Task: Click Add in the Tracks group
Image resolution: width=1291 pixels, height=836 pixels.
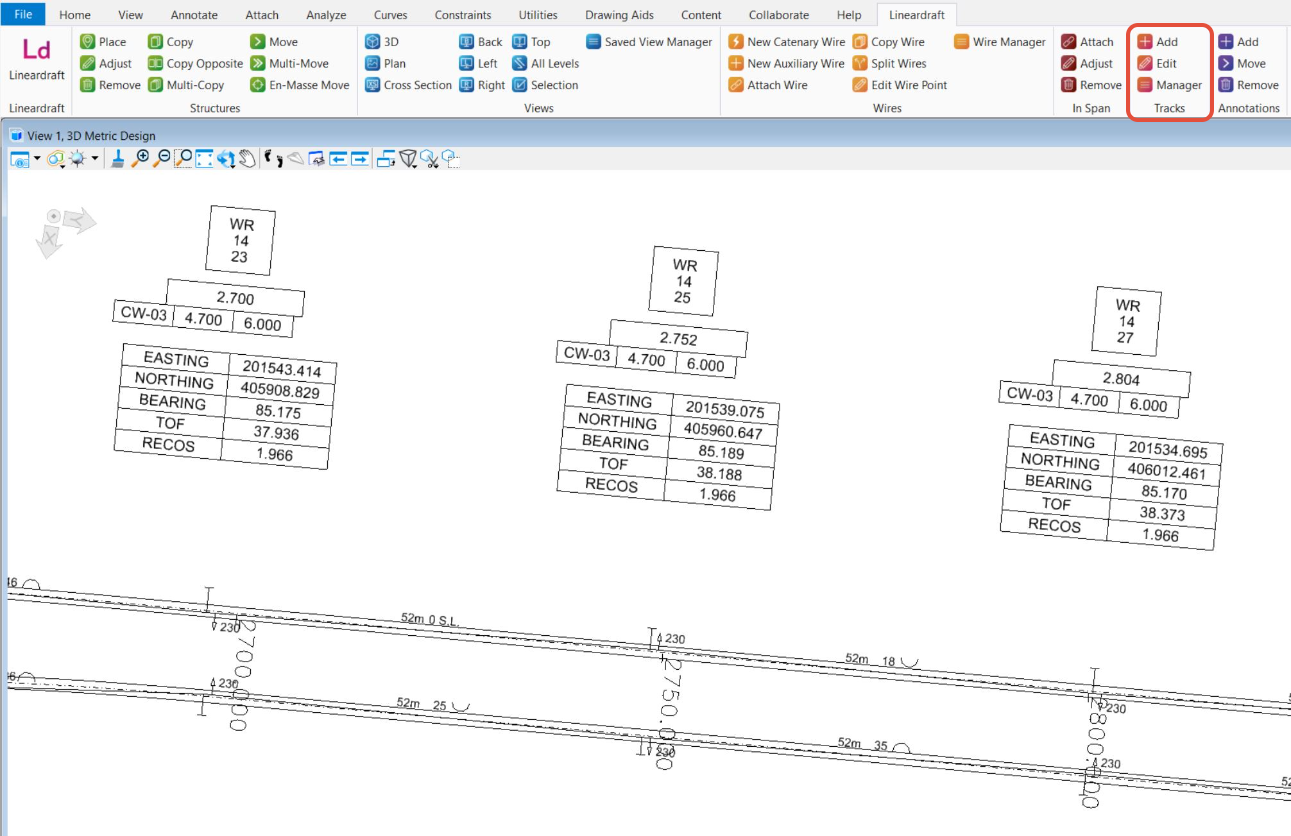Action: [1158, 42]
